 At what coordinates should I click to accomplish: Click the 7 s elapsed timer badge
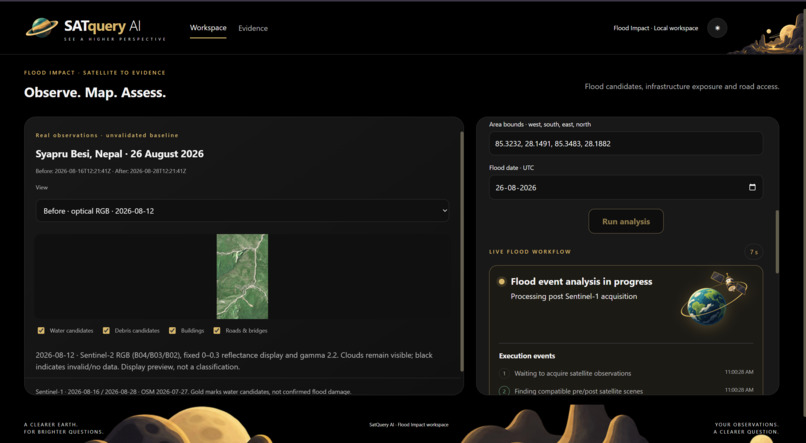[x=754, y=252]
